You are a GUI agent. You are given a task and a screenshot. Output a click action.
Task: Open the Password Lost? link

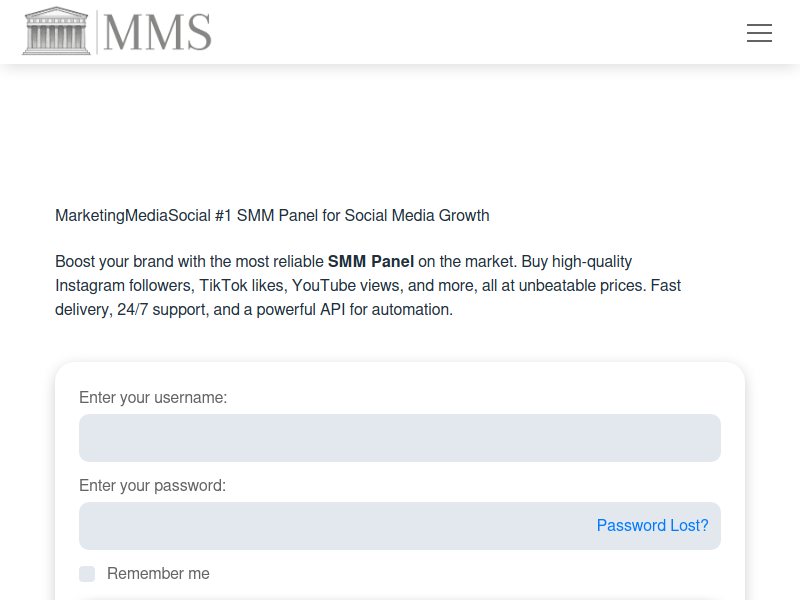[x=653, y=526]
